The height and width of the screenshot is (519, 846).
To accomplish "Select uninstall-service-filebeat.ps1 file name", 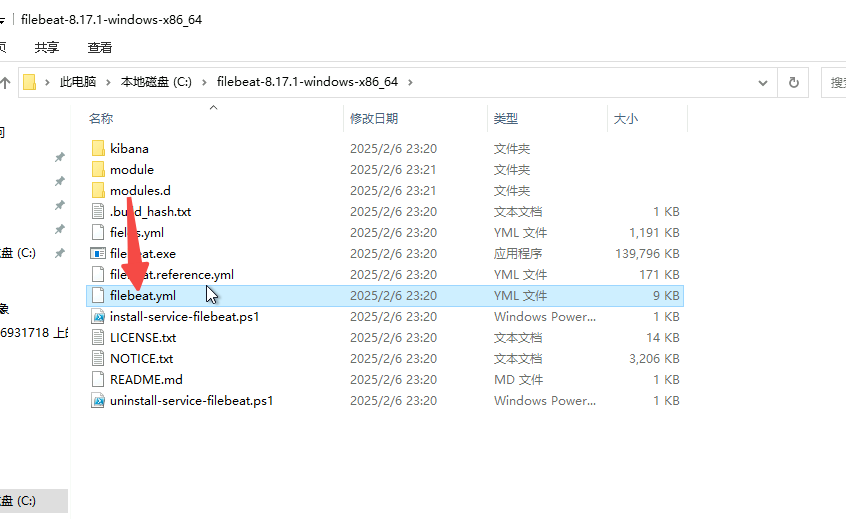I will click(192, 401).
